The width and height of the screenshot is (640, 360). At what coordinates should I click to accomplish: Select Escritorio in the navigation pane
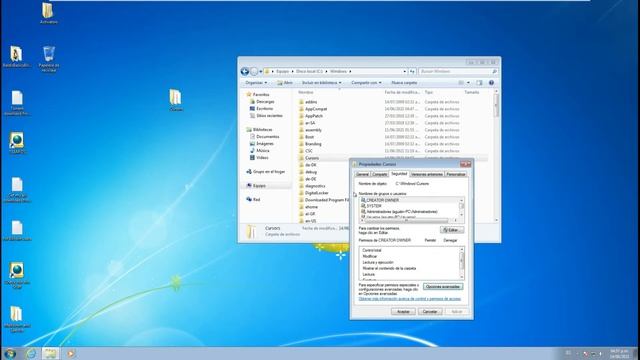click(x=264, y=109)
